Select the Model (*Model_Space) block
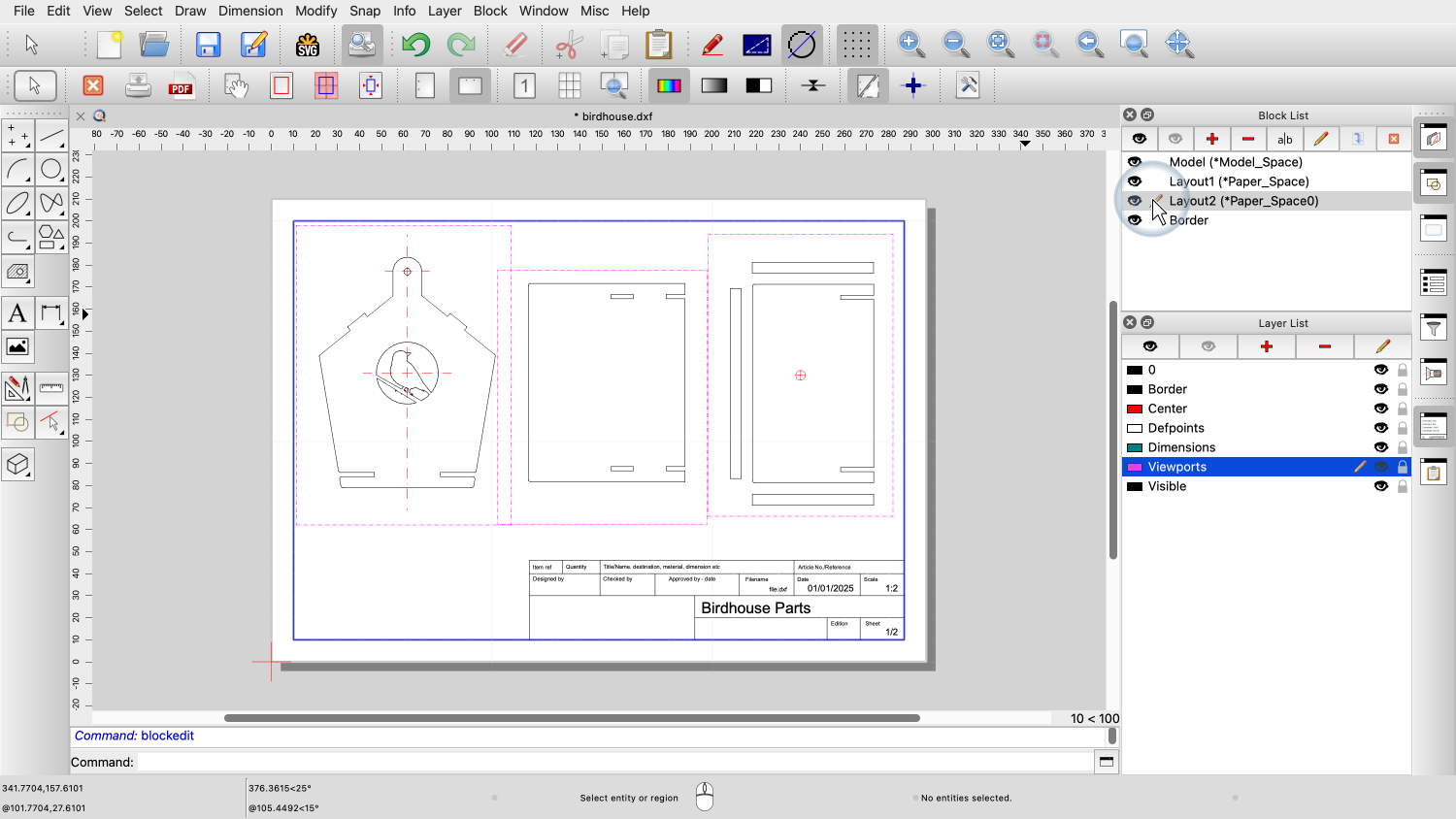 [x=1235, y=162]
